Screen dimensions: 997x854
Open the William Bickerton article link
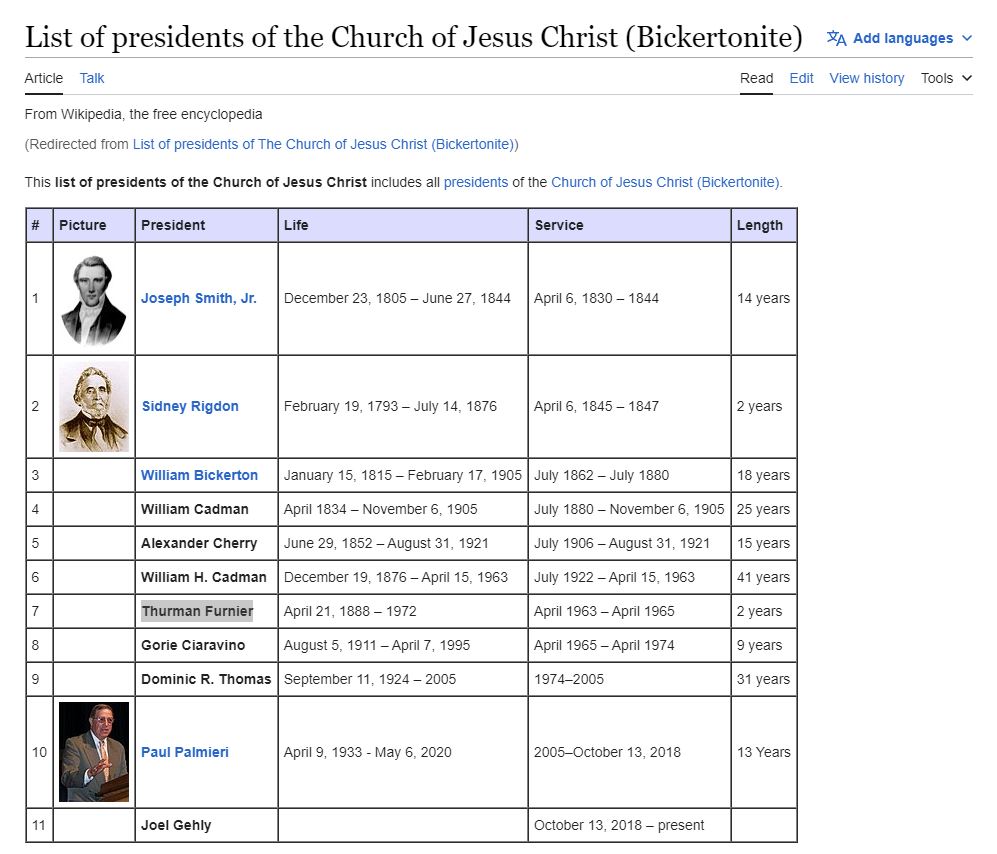[199, 475]
